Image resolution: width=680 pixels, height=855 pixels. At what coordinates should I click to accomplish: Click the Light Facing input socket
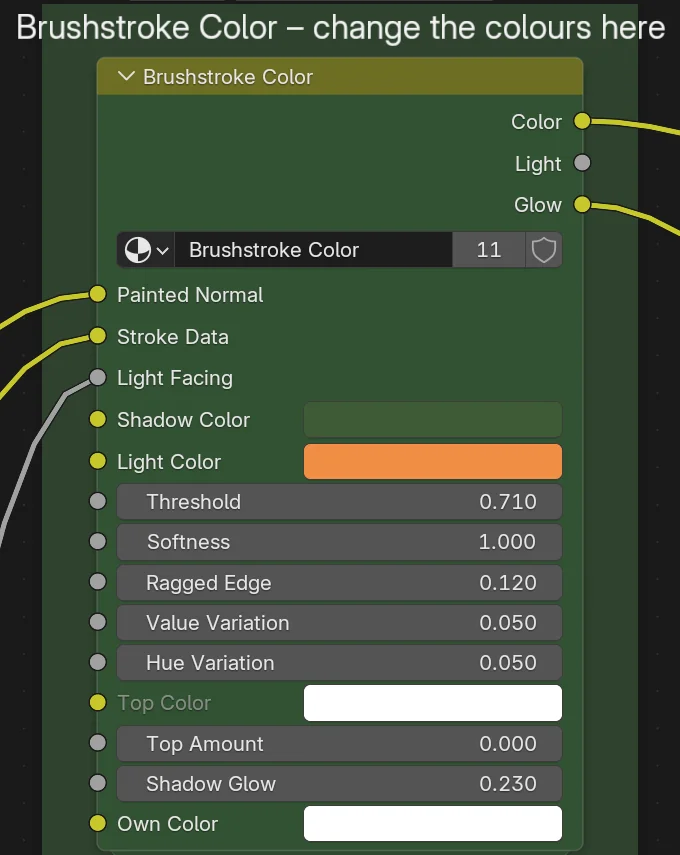tap(98, 377)
